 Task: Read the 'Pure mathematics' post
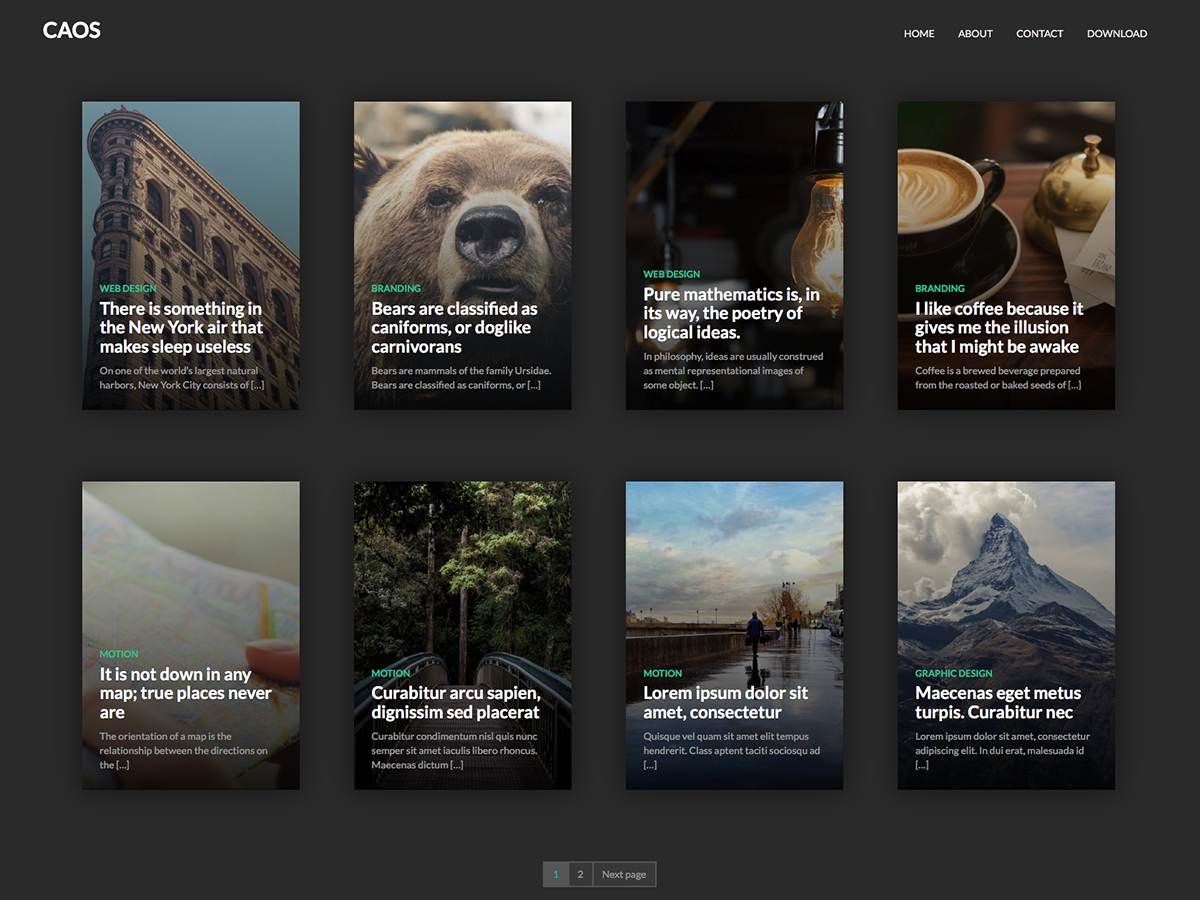point(730,312)
